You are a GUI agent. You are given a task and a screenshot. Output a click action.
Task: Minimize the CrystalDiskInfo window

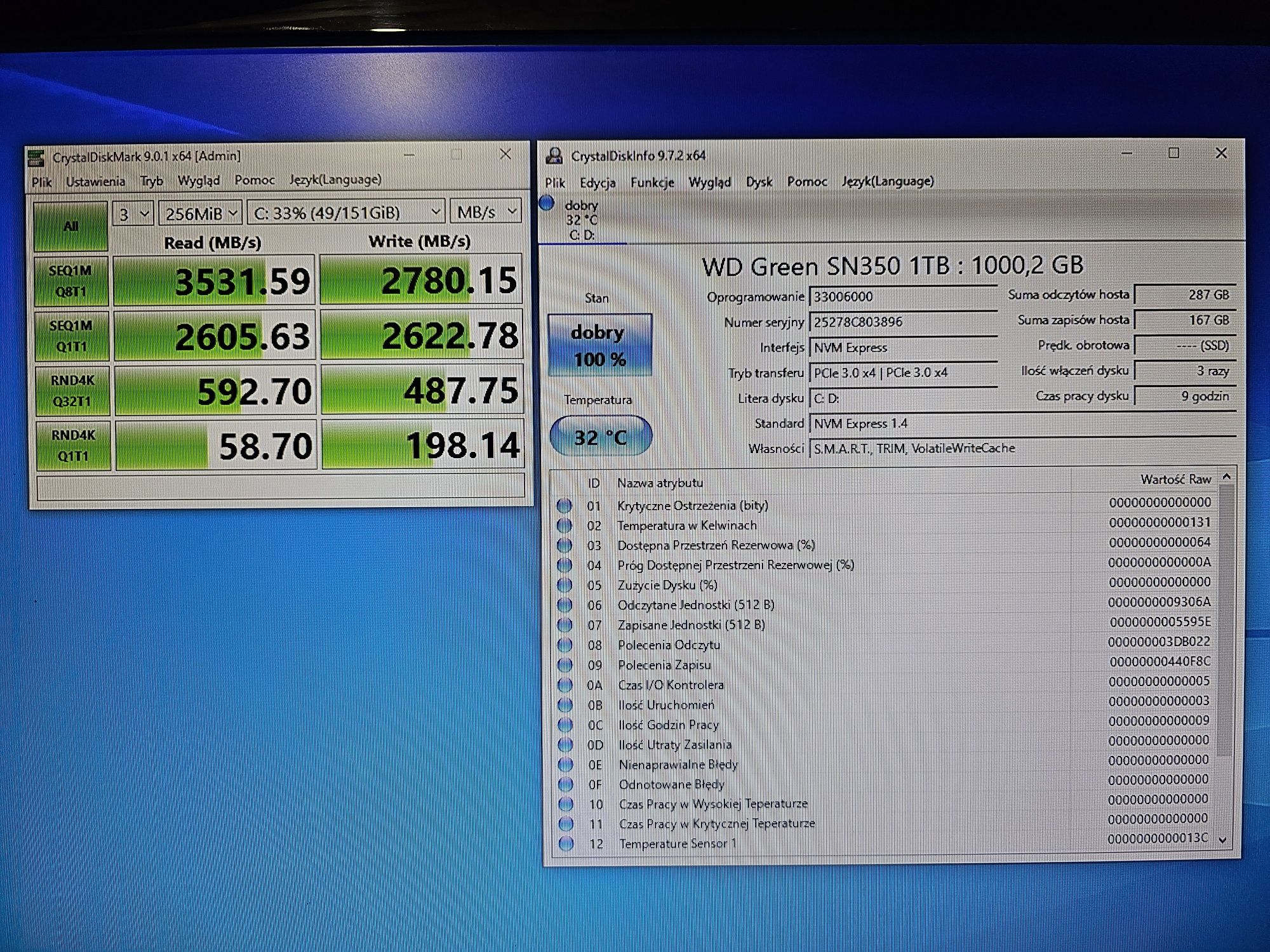point(1126,153)
